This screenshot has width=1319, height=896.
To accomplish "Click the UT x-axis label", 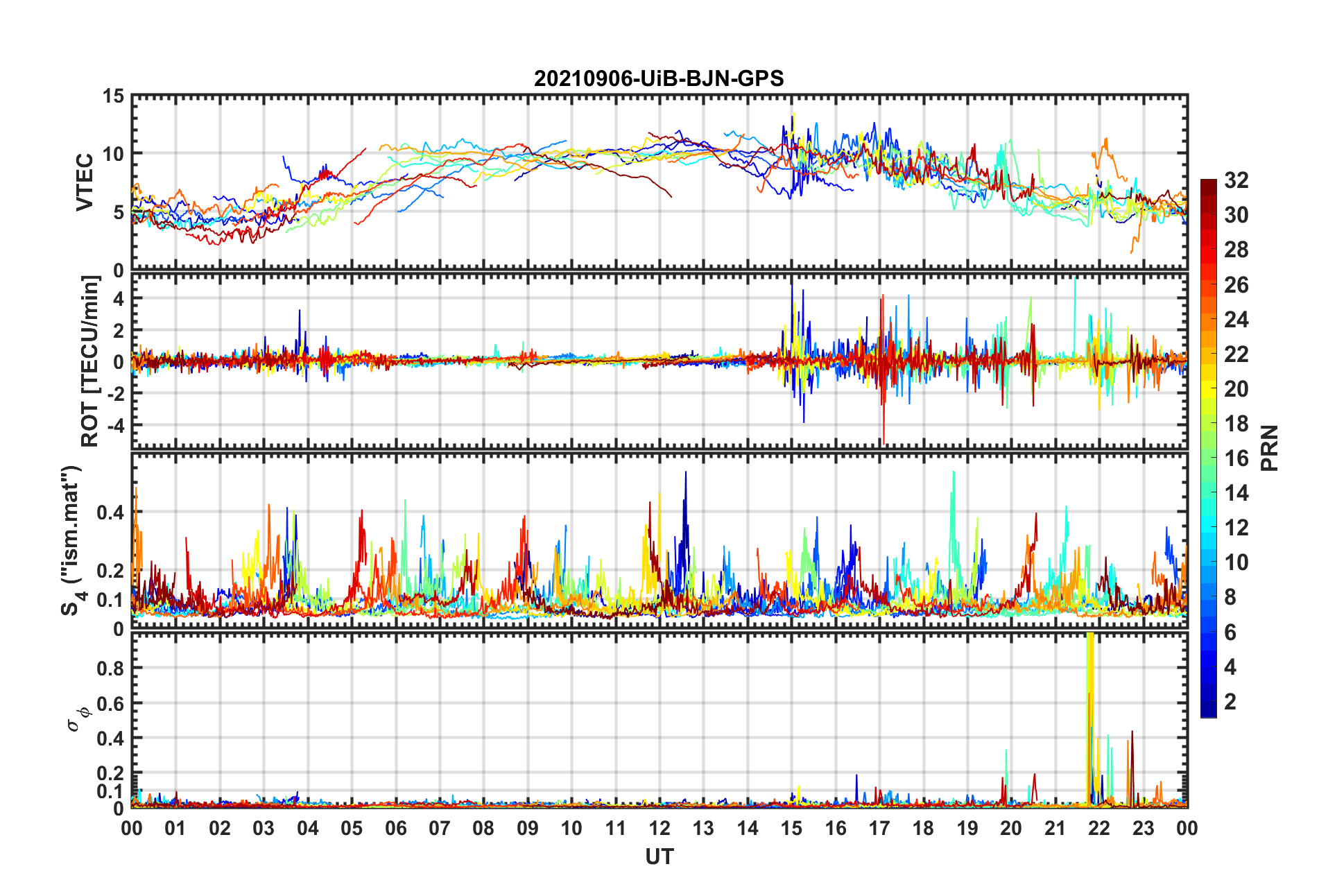I will pyautogui.click(x=659, y=857).
